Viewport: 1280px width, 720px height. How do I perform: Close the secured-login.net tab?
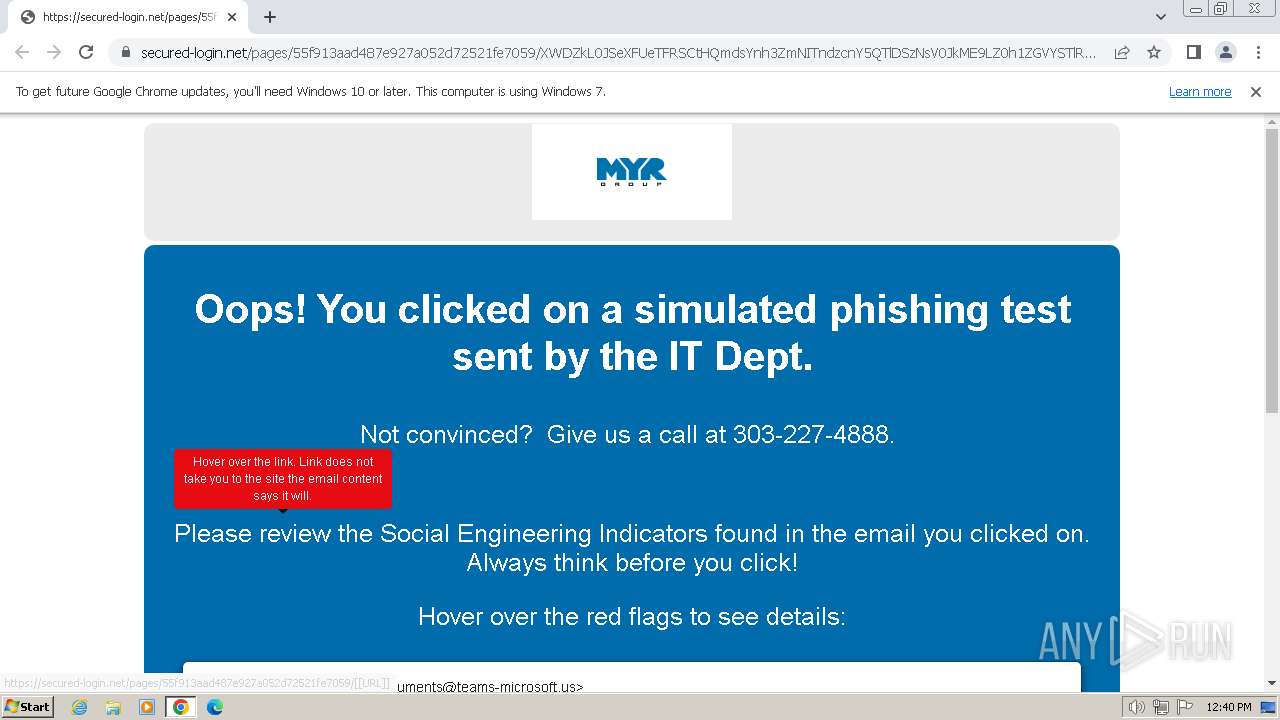232,17
